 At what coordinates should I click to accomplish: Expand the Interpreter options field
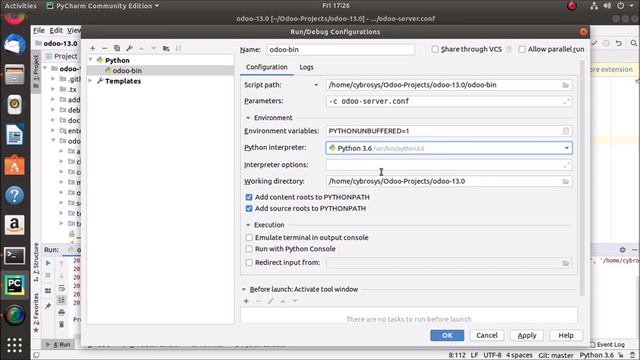point(566,165)
